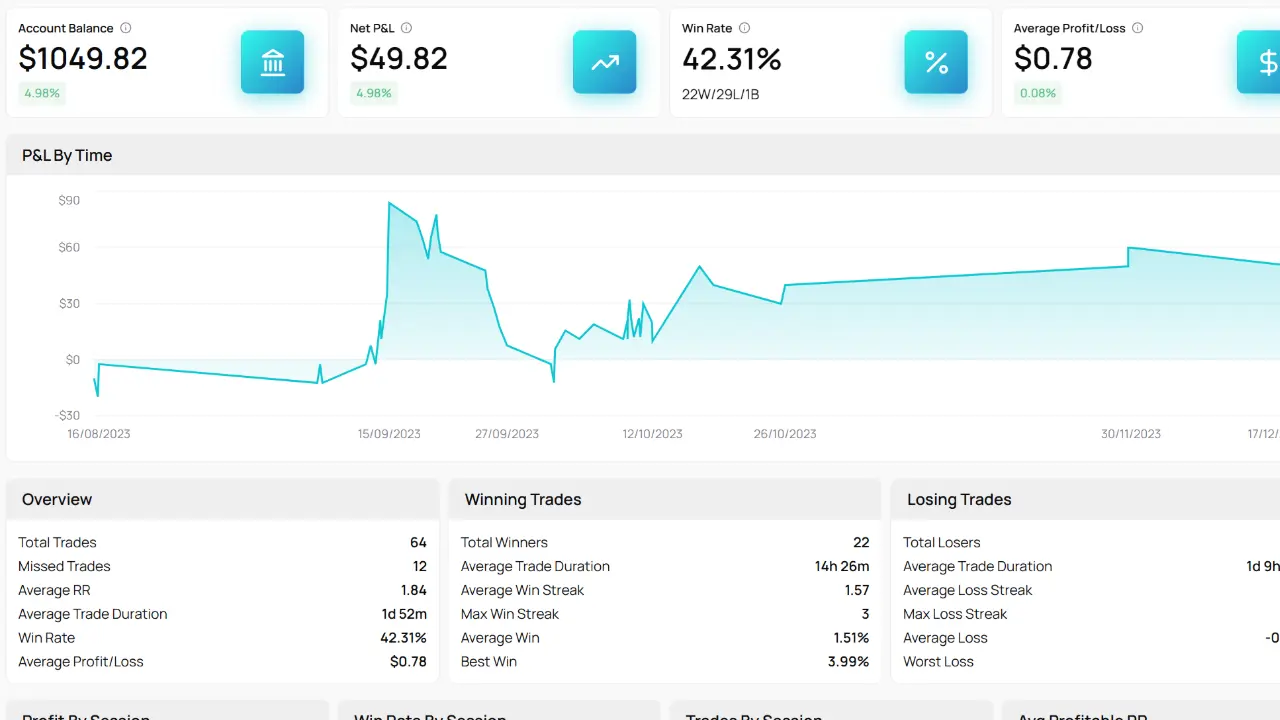Select the P&L By Time panel header
Viewport: 1280px width, 720px height.
click(x=67, y=155)
